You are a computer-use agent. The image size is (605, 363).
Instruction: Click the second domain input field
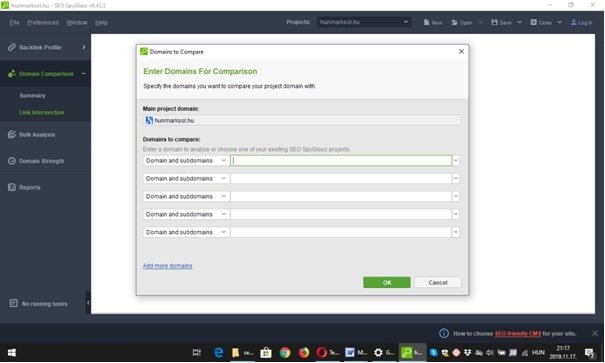pyautogui.click(x=341, y=178)
